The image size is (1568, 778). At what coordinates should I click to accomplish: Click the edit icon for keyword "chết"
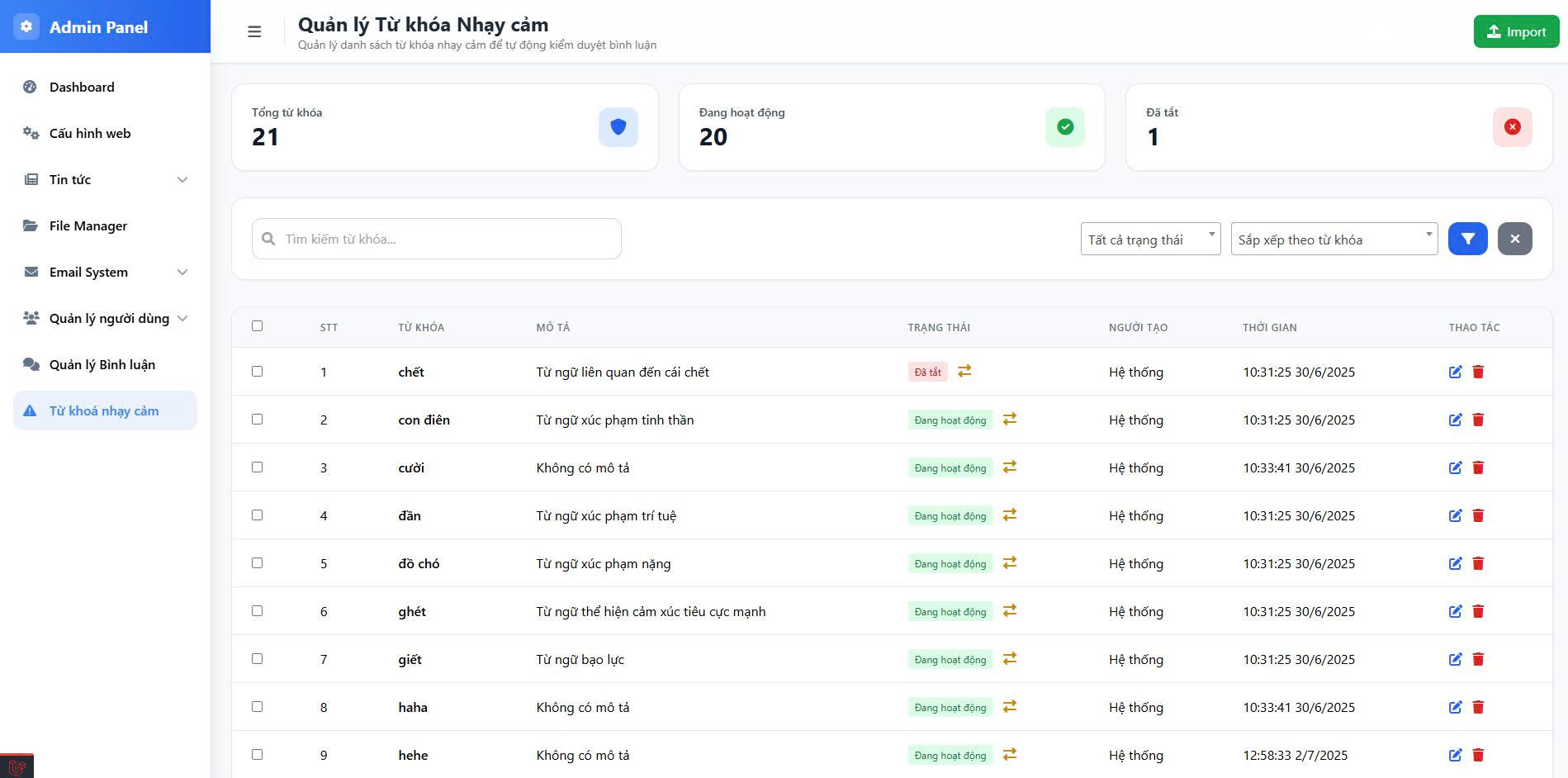(1455, 372)
